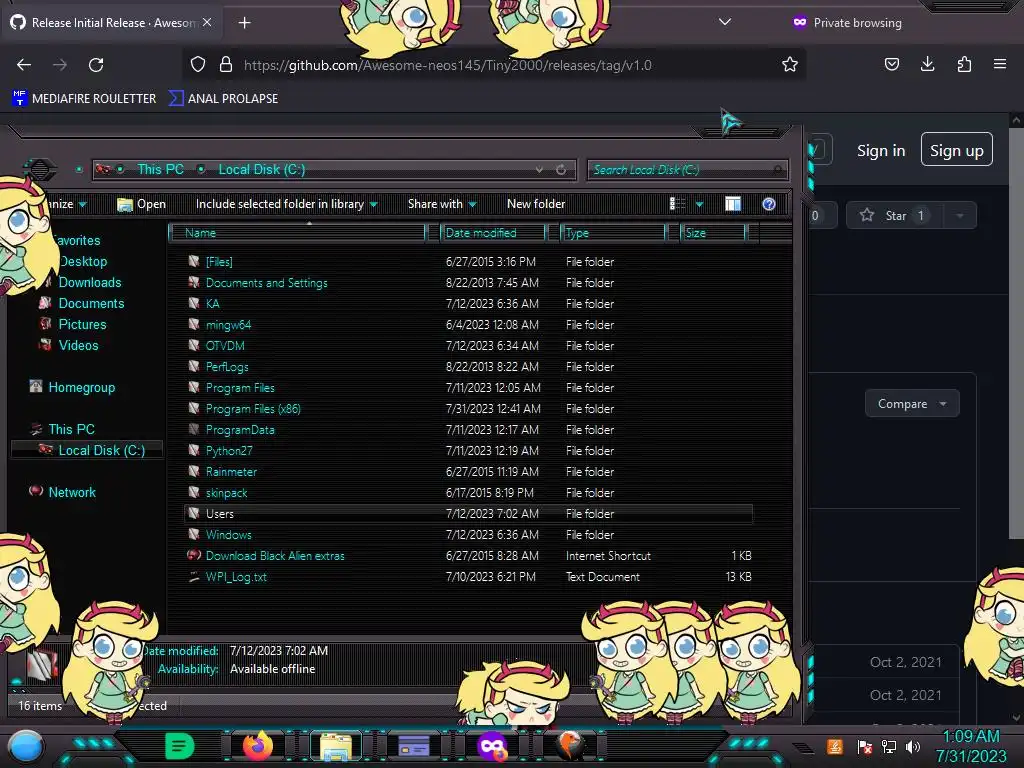Open the Firefox hamburger menu

click(999, 64)
